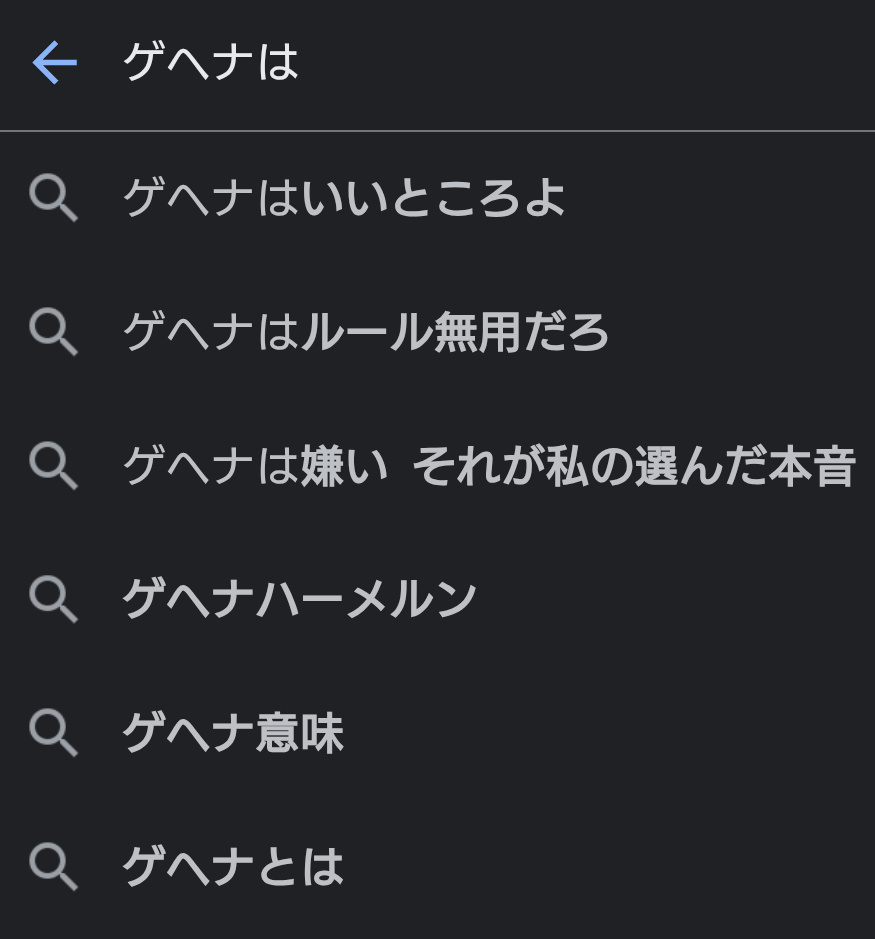Select the suggestion ゲヘナはいいところよ
This screenshot has height=939, width=875.
tap(344, 197)
